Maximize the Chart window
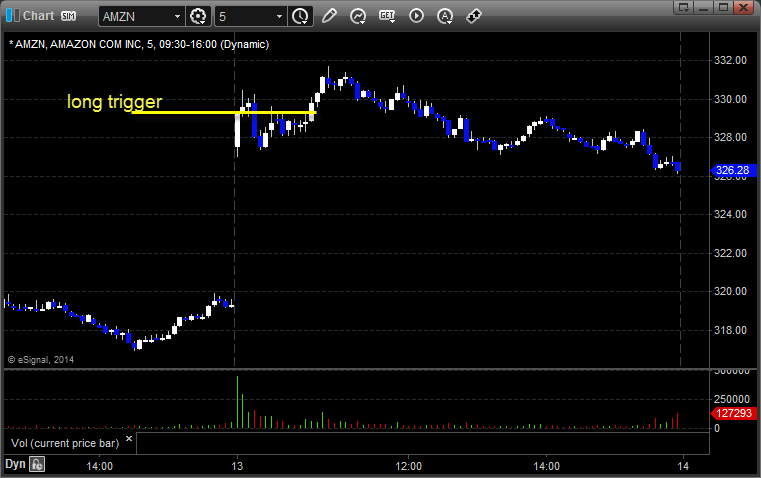761x478 pixels. pos(723,7)
